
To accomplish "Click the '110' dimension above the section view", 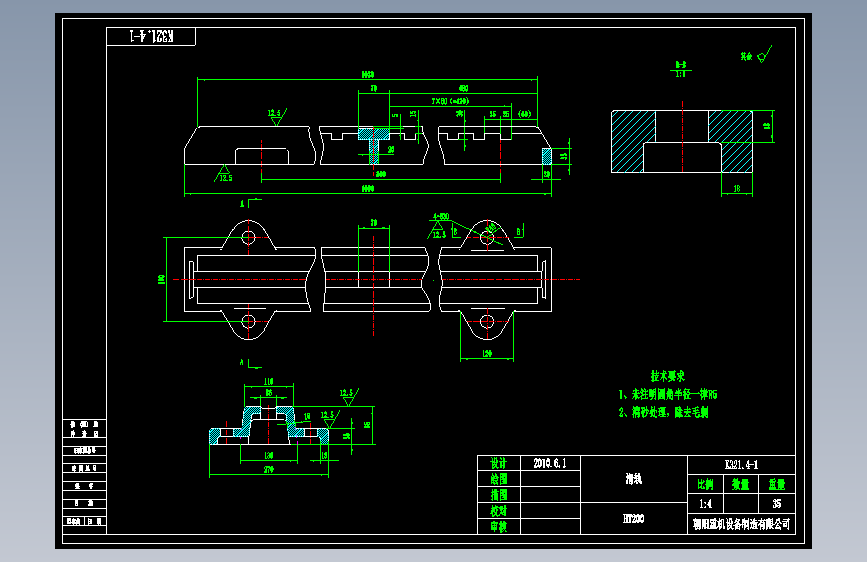I will click(x=269, y=382).
